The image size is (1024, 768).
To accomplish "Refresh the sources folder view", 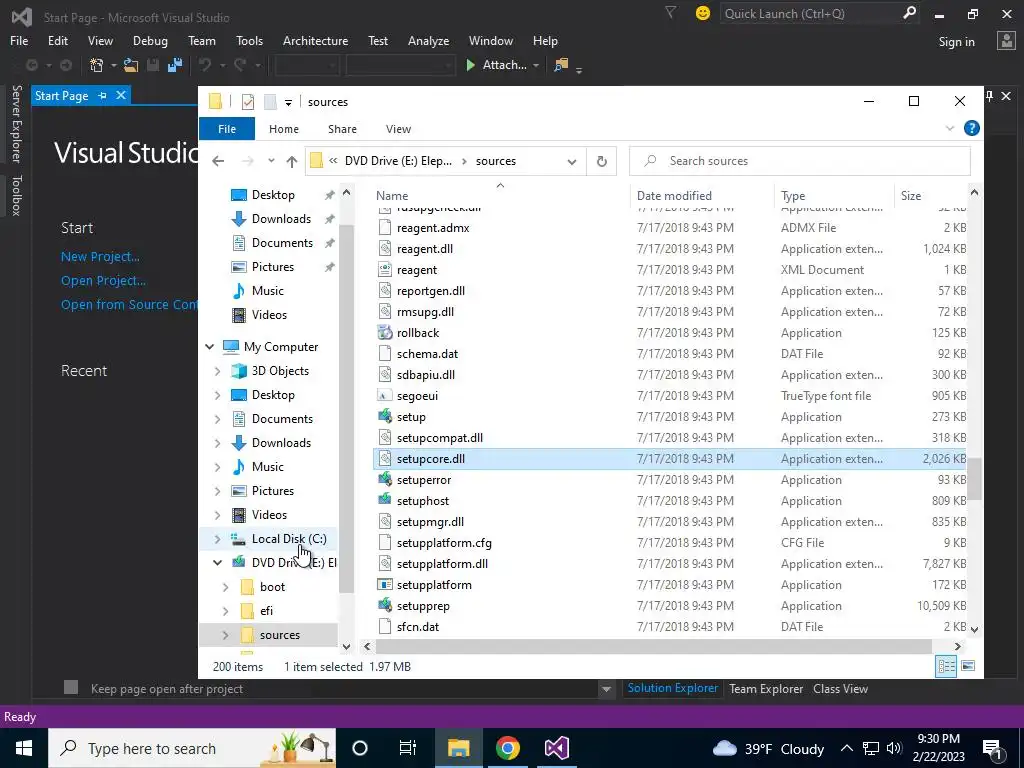I will [601, 161].
